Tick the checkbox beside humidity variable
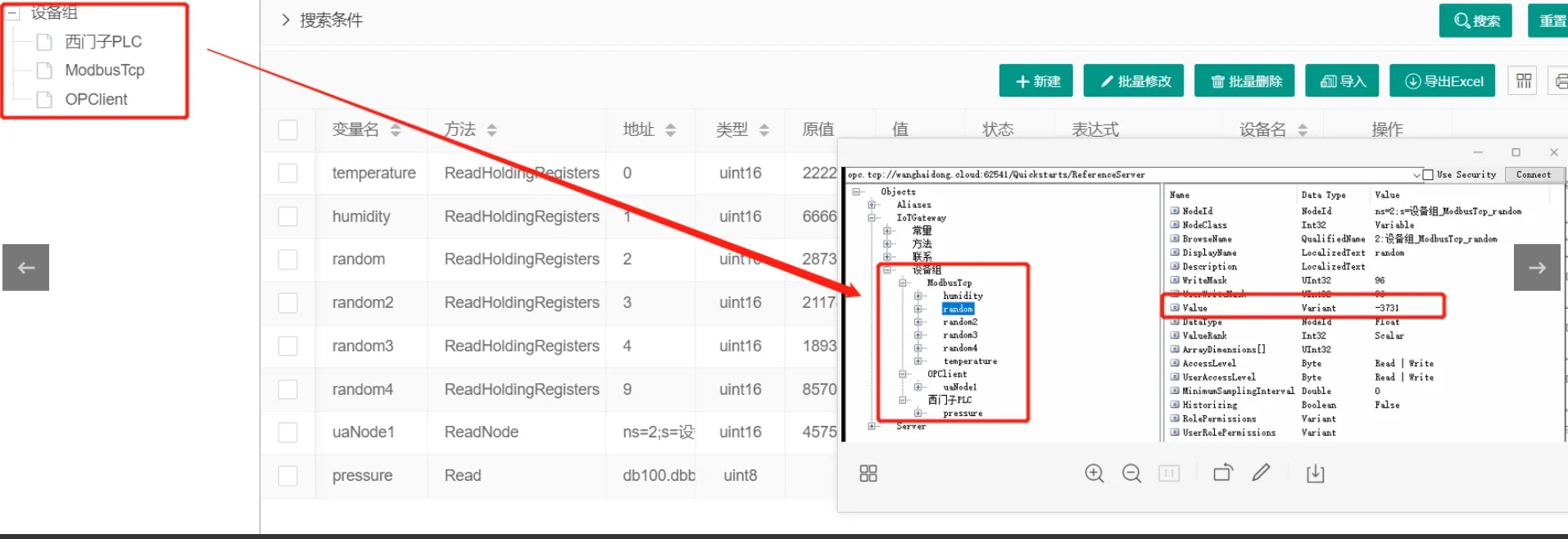This screenshot has width=1568, height=539. pos(288,216)
